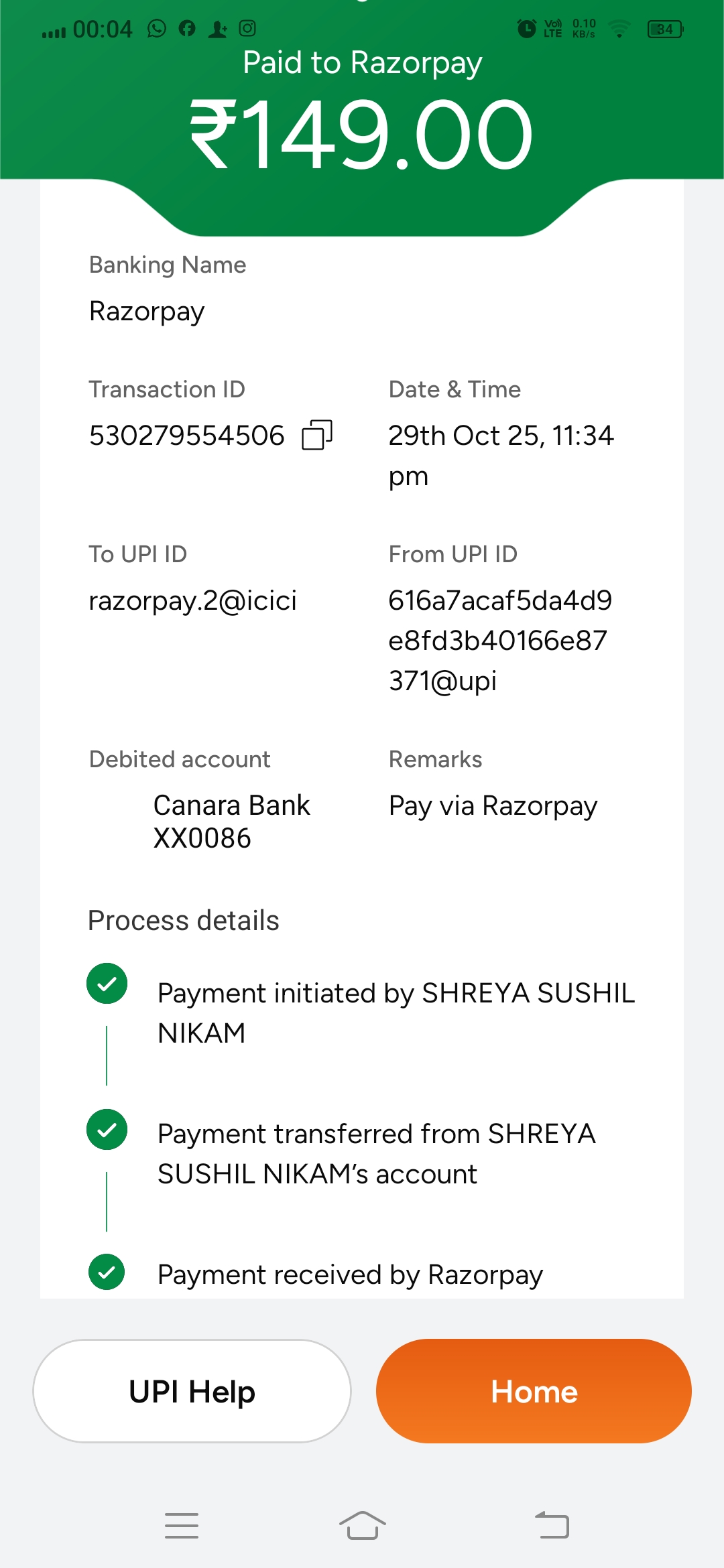This screenshot has height=1568, width=724.
Task: Tap the alarm clock status icon
Action: coord(526,29)
